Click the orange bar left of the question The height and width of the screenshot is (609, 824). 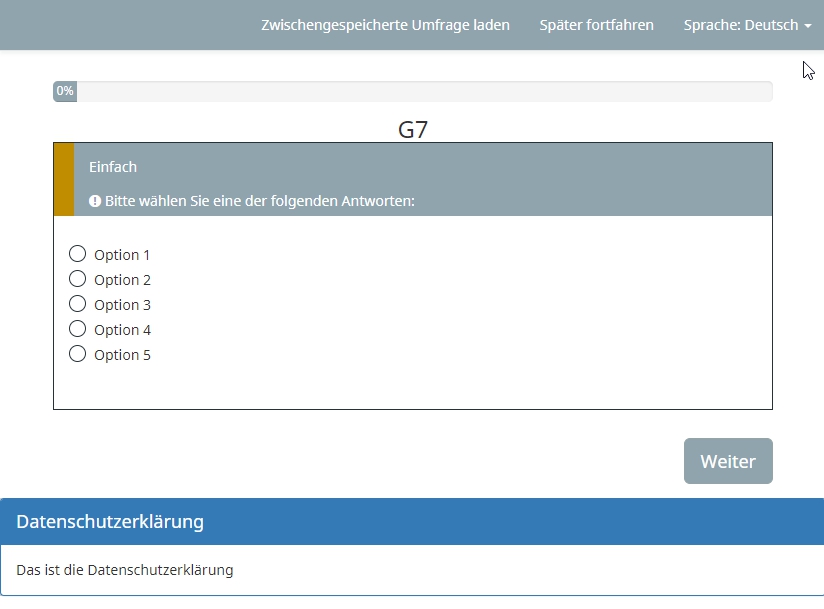tap(63, 180)
